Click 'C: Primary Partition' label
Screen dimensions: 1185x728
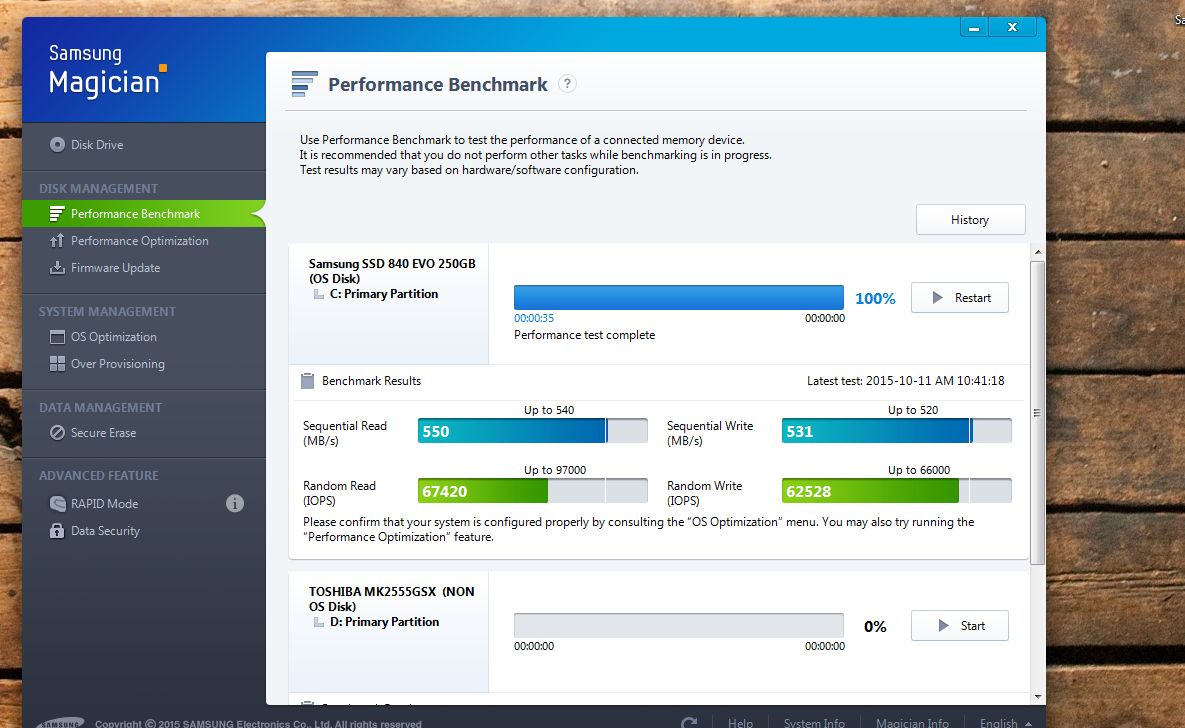384,294
